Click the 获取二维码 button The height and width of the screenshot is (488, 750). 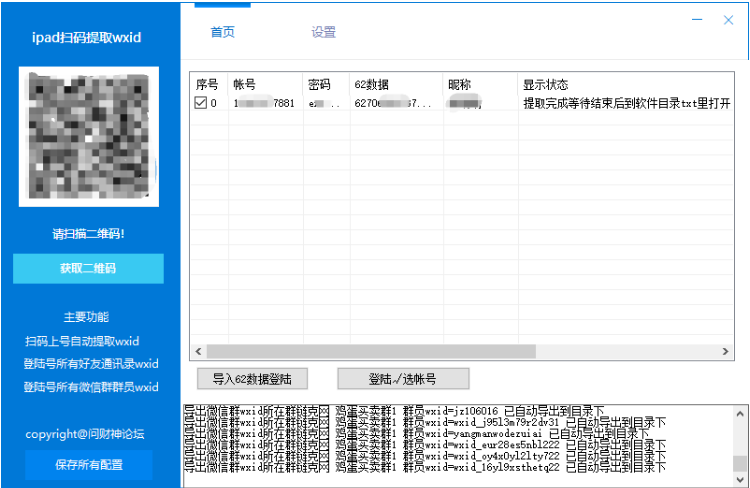pyautogui.click(x=88, y=268)
